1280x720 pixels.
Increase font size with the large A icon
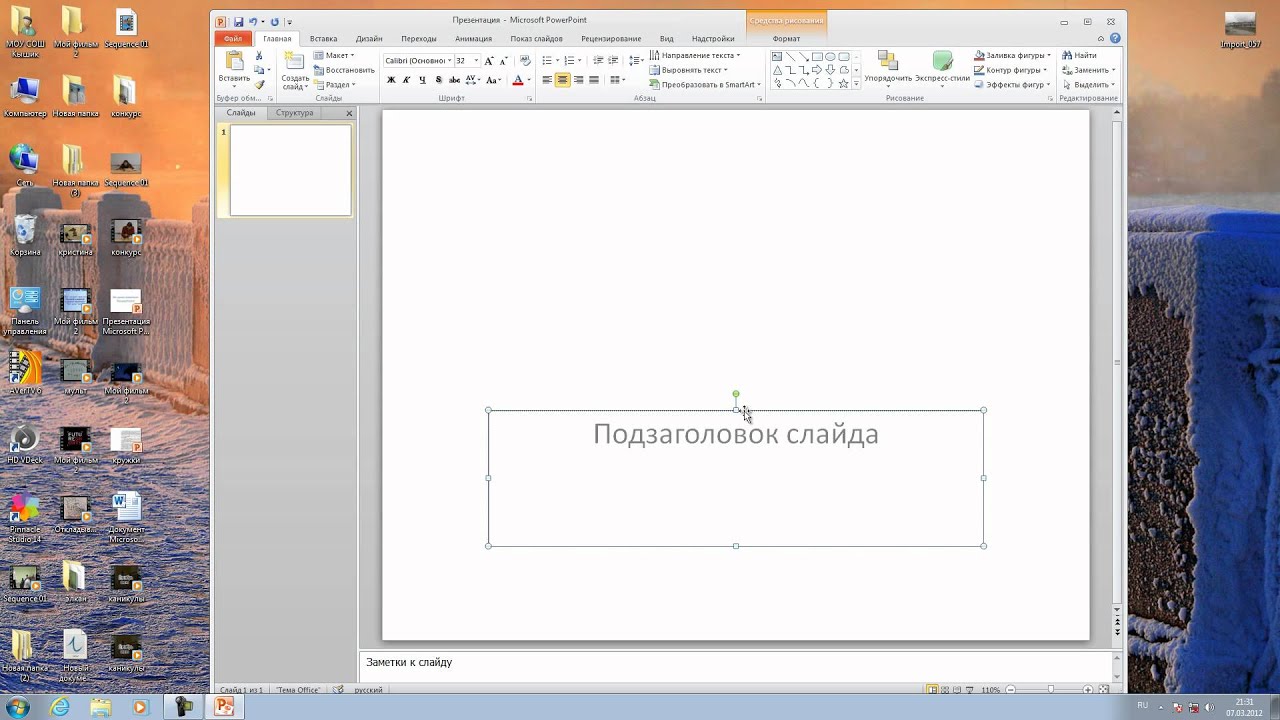tap(489, 61)
